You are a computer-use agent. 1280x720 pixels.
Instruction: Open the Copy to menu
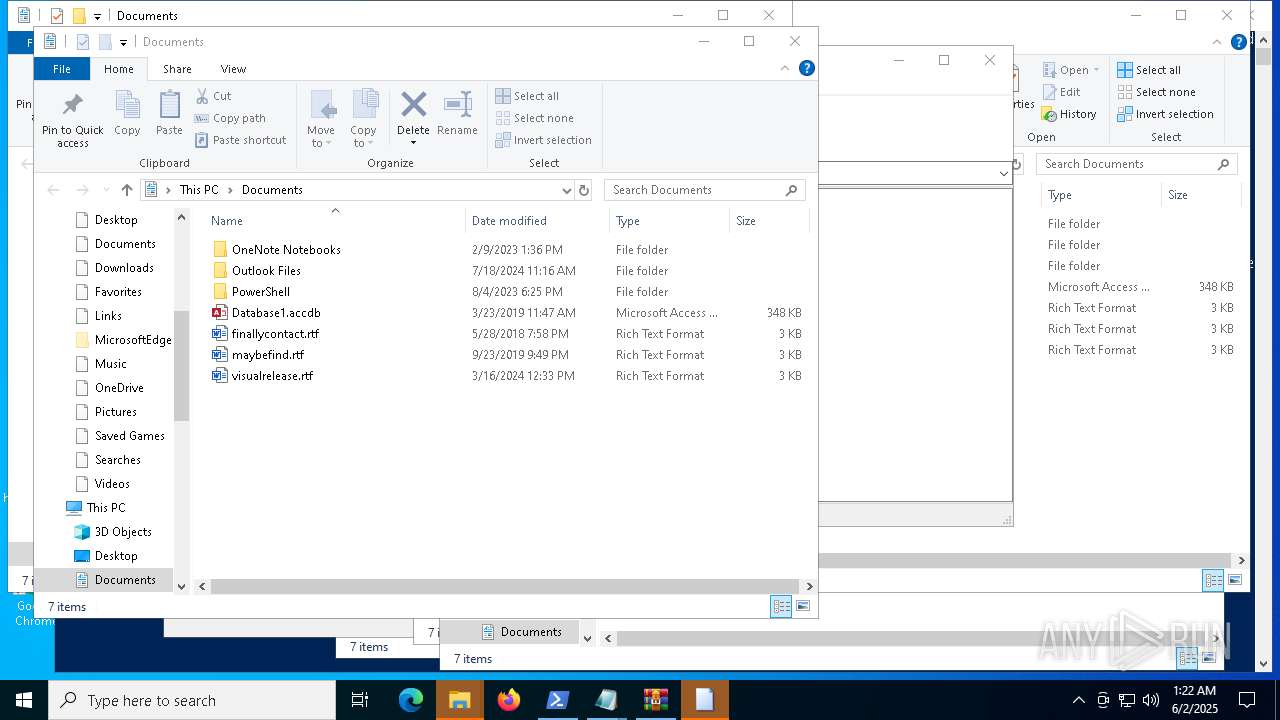tap(363, 118)
